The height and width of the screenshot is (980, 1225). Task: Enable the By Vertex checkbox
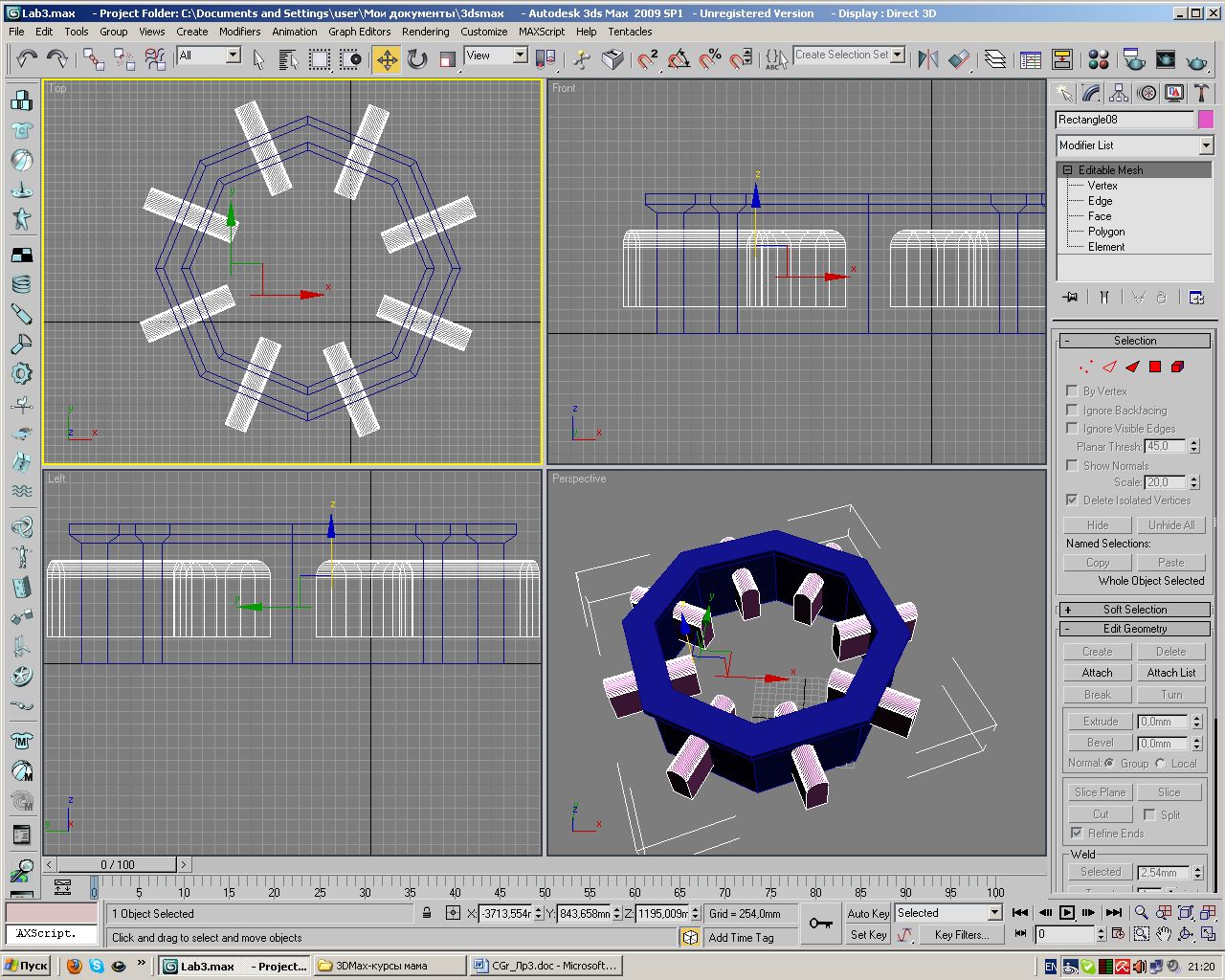point(1072,390)
